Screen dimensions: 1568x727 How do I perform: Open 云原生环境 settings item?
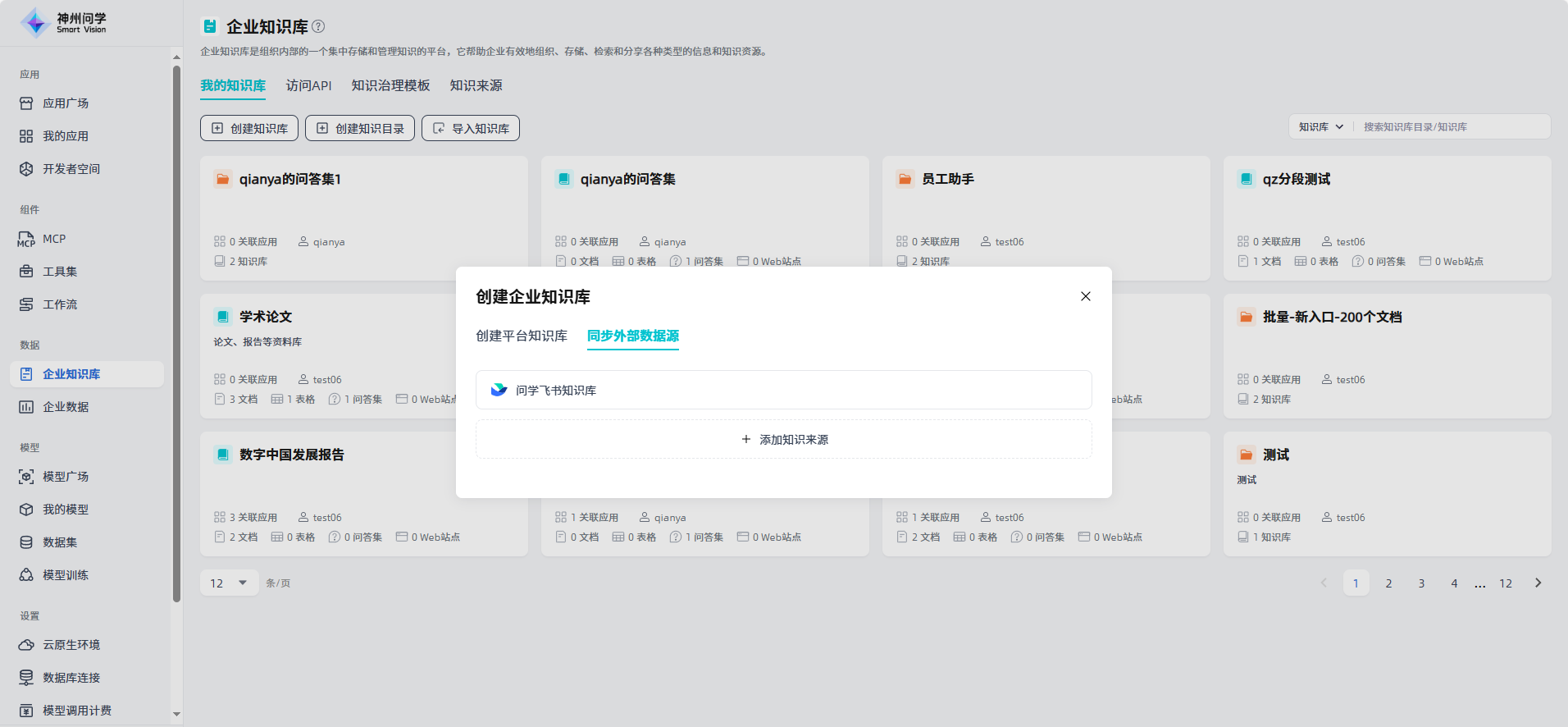click(x=71, y=645)
